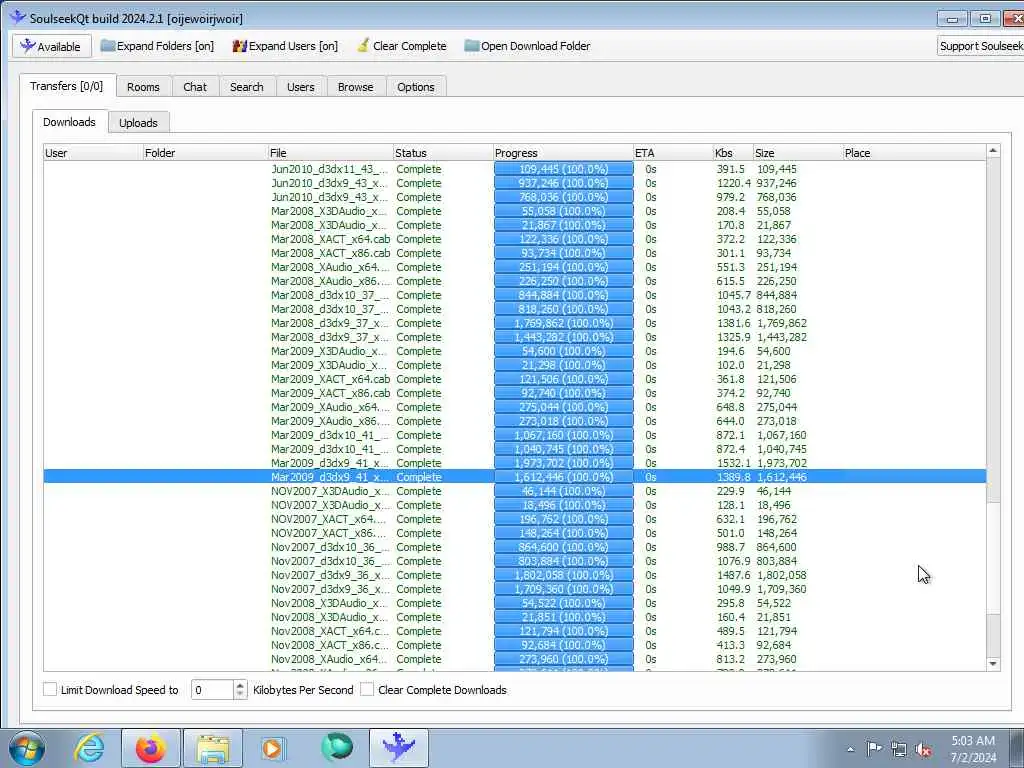Sort by the Status column header
Image resolution: width=1024 pixels, height=768 pixels.
pos(443,153)
